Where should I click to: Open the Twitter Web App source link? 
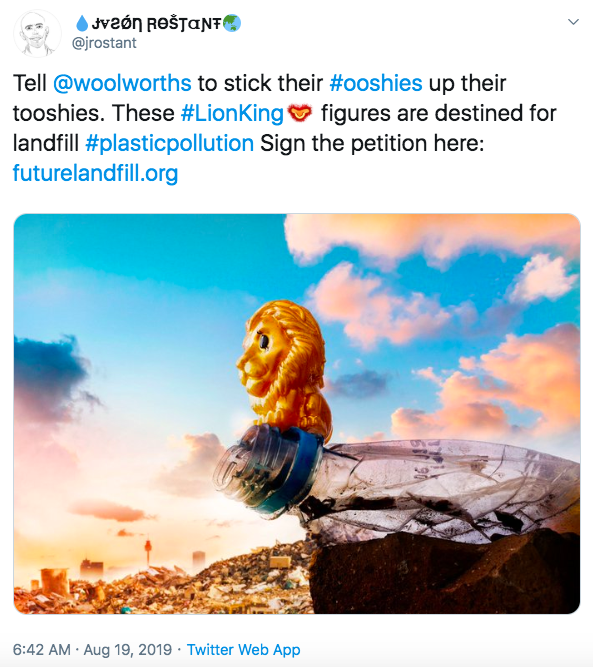[244, 650]
